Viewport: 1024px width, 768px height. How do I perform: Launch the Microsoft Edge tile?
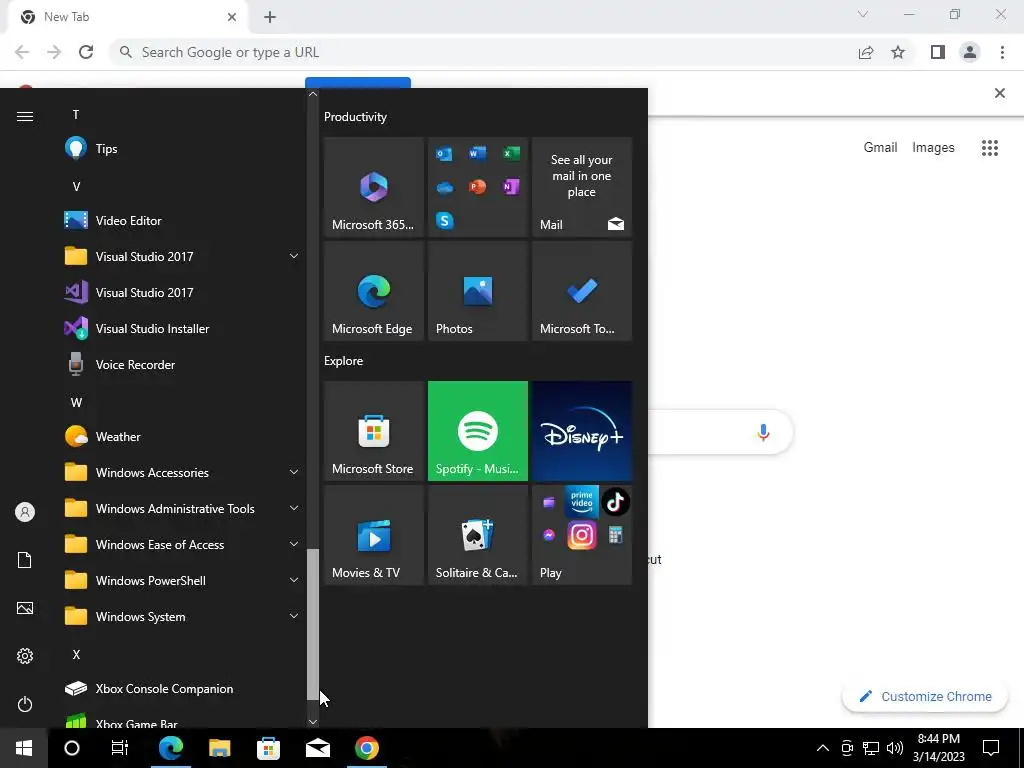click(374, 291)
